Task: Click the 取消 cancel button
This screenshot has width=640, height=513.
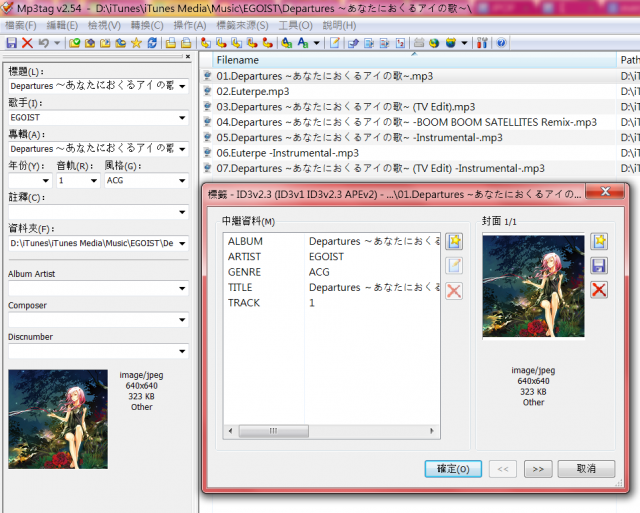Action: tap(586, 469)
